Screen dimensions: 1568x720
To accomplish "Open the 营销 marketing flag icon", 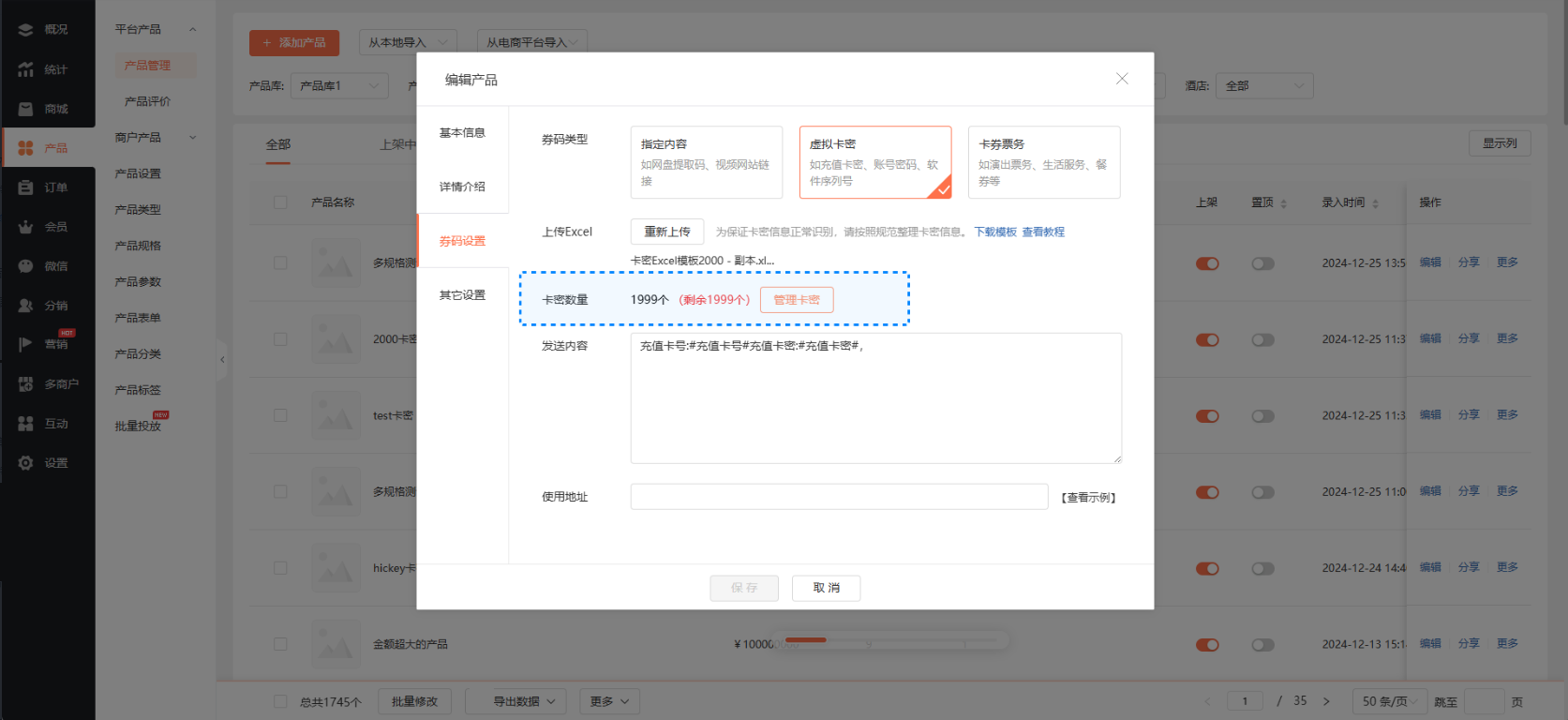I will pos(25,344).
